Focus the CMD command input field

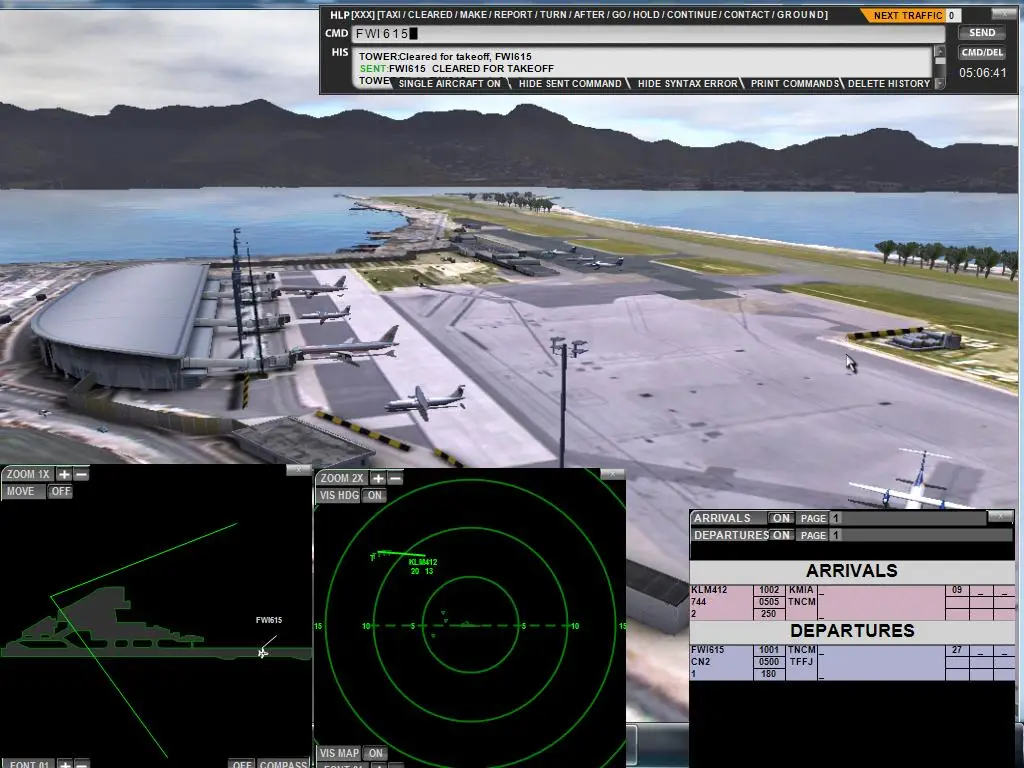[x=648, y=34]
